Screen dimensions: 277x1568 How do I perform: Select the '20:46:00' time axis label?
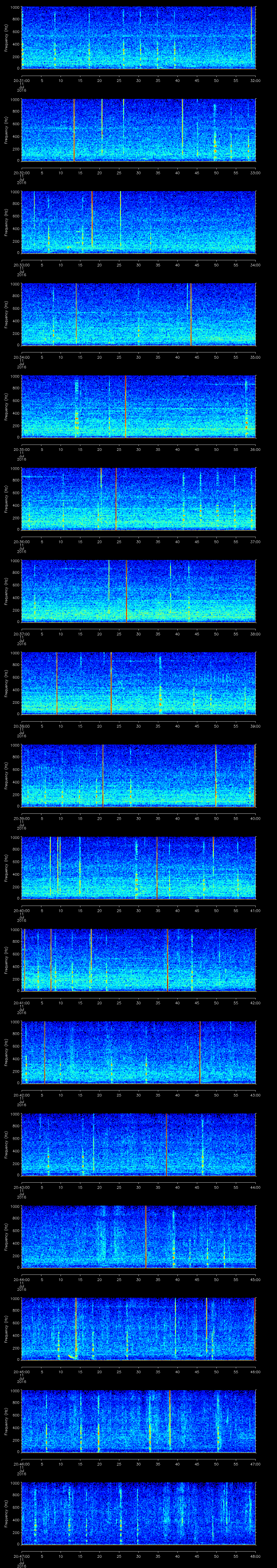(21, 1464)
